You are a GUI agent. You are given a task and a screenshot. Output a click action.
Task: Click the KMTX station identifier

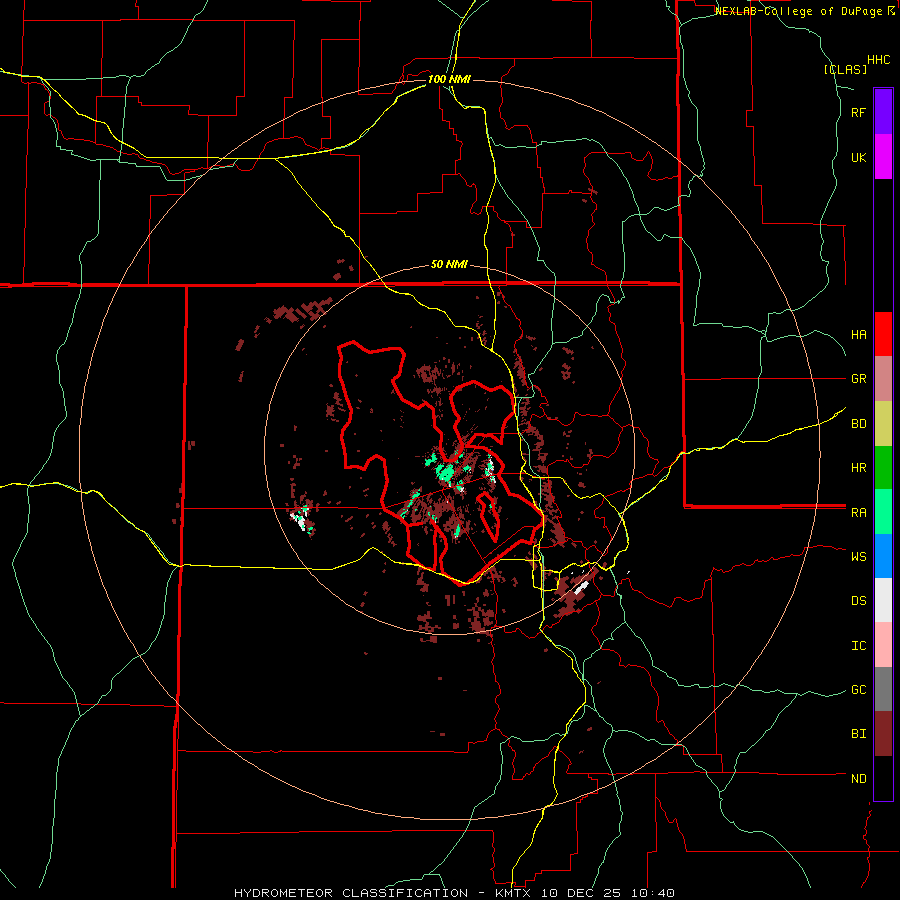512,893
